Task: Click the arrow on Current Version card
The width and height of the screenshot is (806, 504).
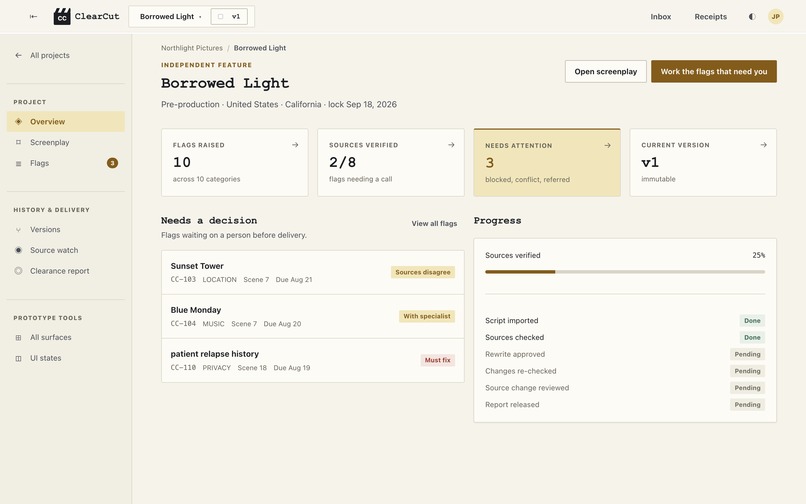Action: point(764,145)
